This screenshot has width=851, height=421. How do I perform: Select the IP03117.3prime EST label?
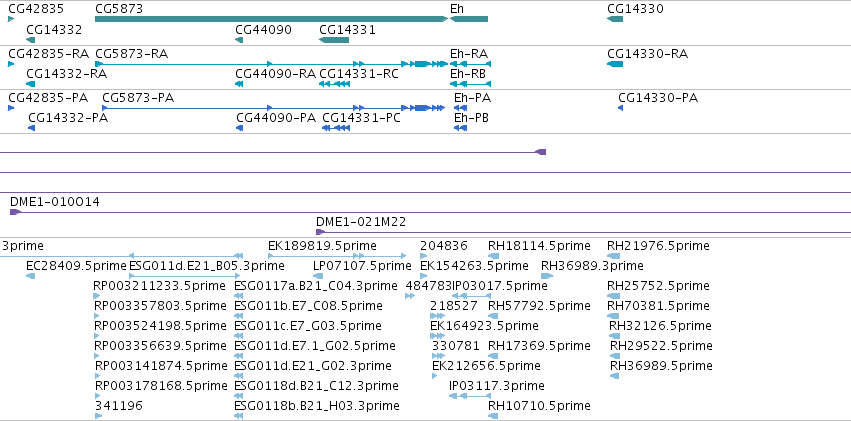497,386
